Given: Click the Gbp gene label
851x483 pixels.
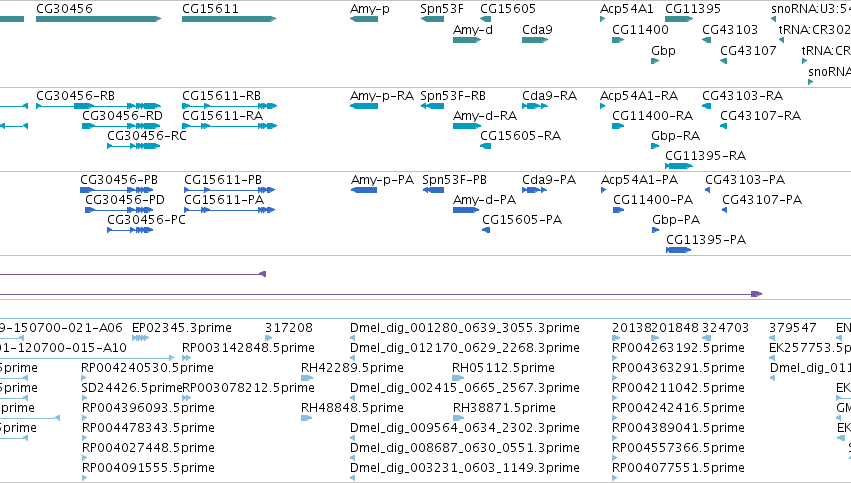Looking at the screenshot, I should coord(663,51).
